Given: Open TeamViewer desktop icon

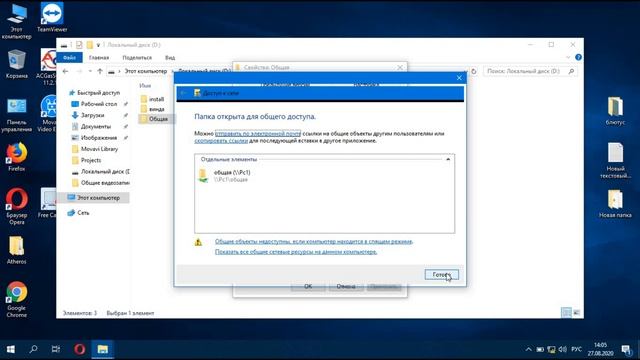Looking at the screenshot, I should point(52,18).
